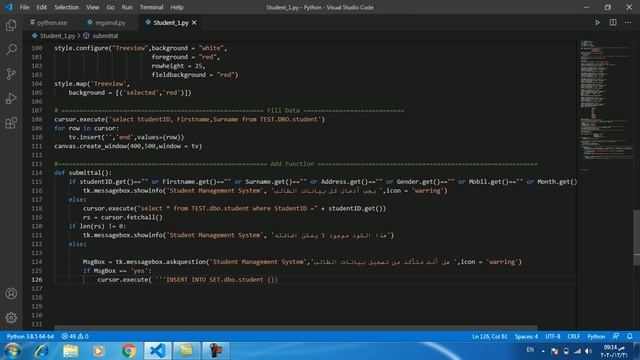Open the media player taskbar icon
This screenshot has height=360, width=640.
coord(98,351)
